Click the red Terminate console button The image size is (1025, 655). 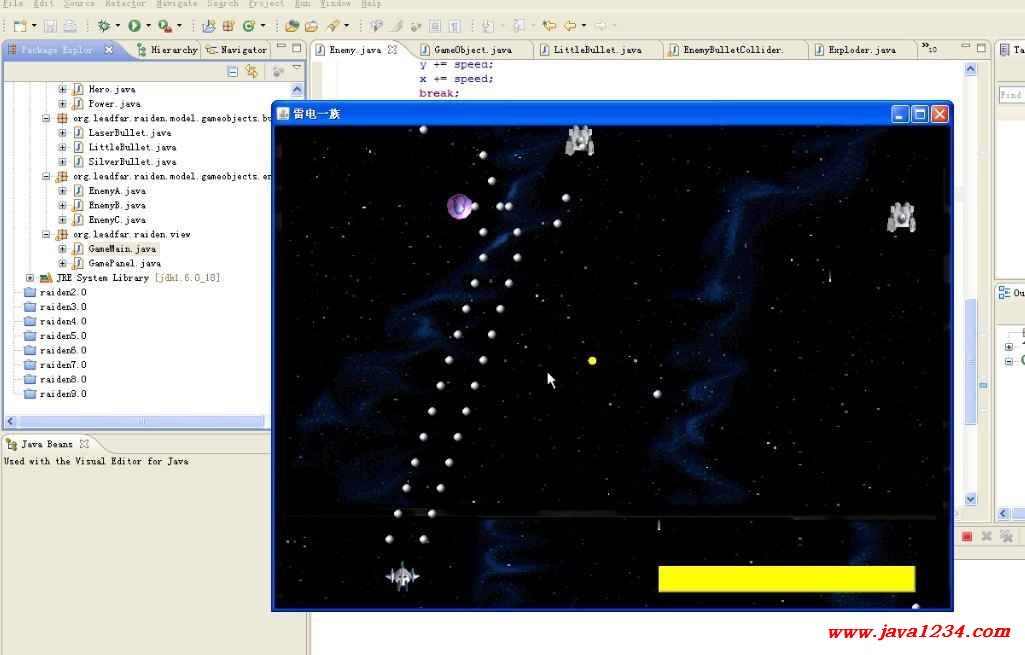click(x=967, y=537)
